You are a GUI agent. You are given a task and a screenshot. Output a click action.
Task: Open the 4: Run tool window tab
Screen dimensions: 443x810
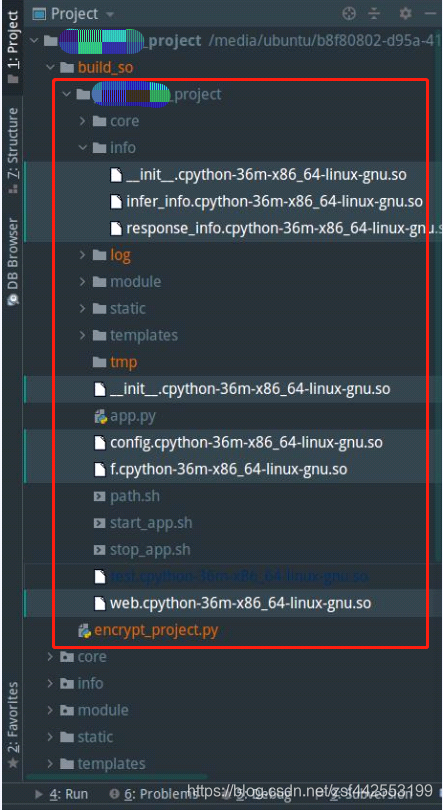pyautogui.click(x=62, y=793)
